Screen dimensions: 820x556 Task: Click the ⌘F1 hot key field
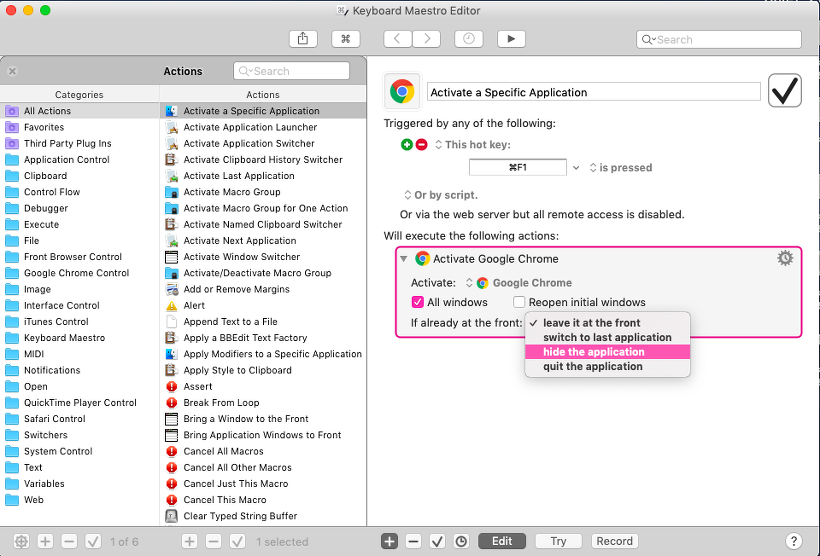[518, 167]
